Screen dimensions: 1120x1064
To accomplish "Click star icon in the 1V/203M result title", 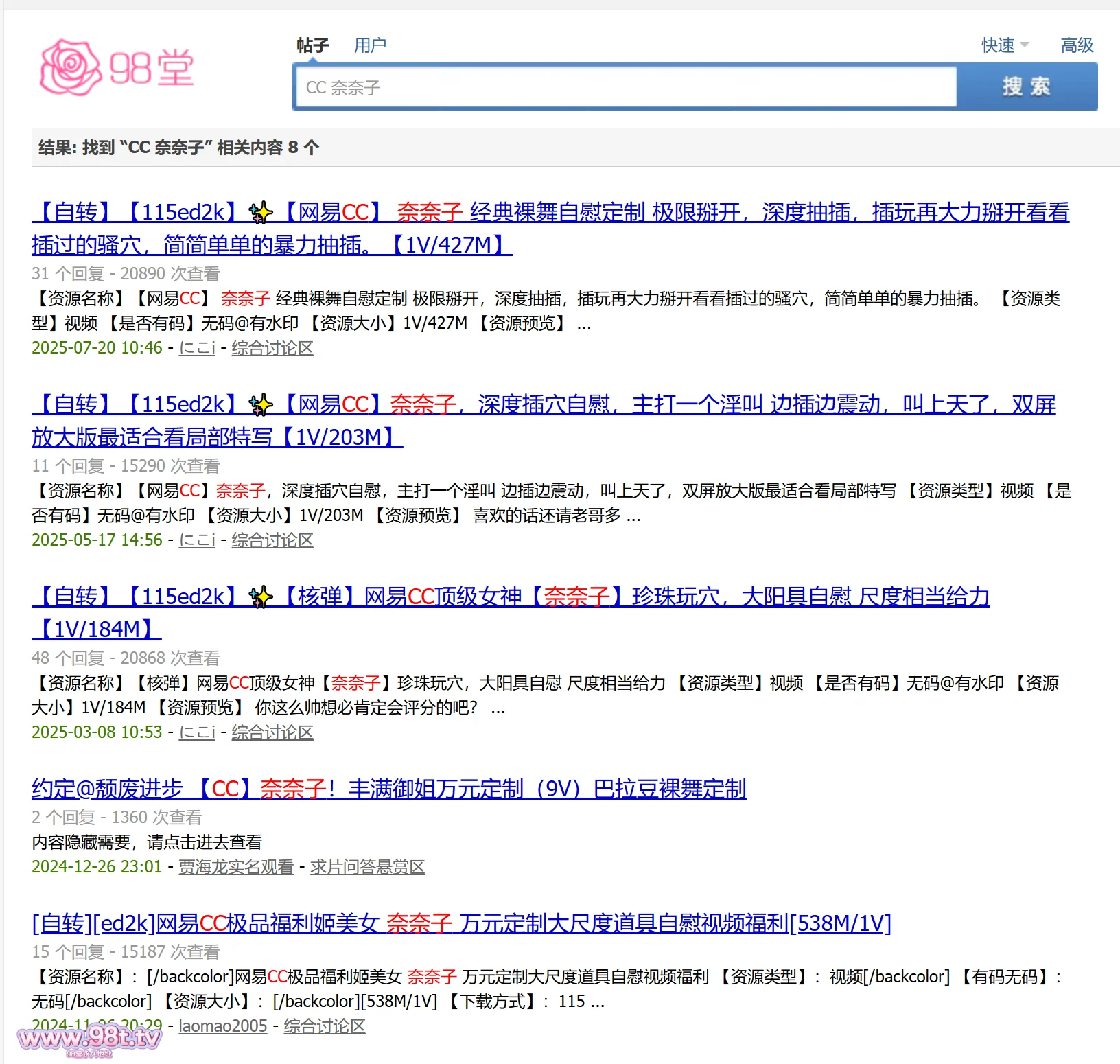I will point(260,405).
